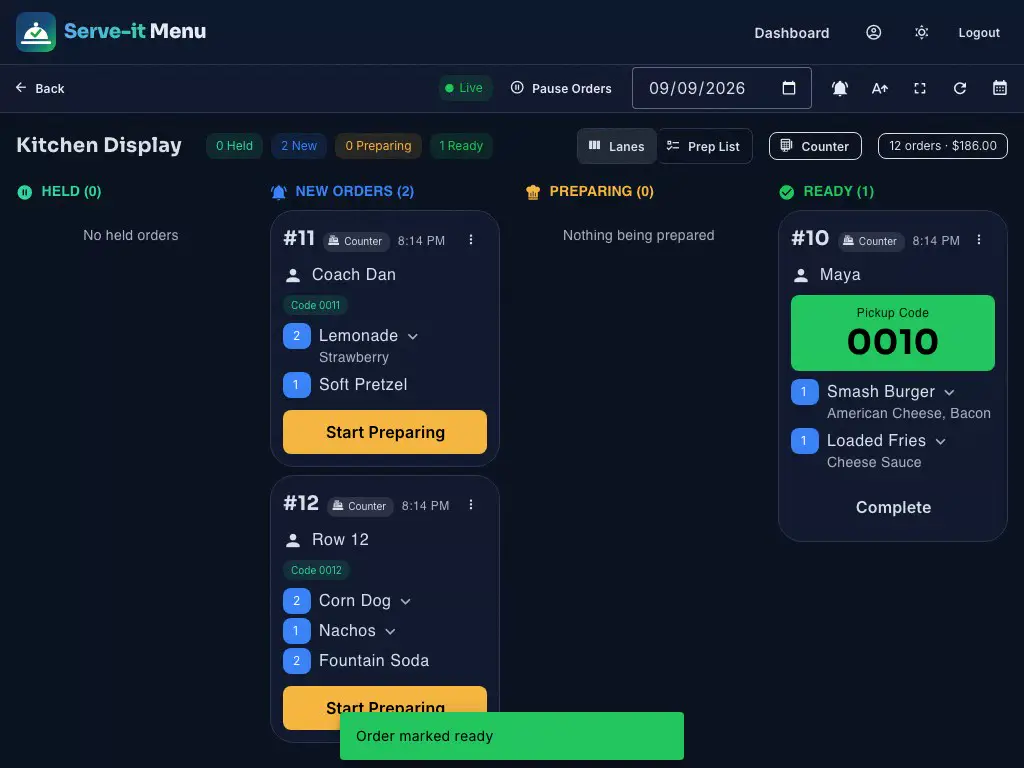Screen dimensions: 1024x768
Task: Click the person icon beside Coach Dan
Action: (293, 276)
